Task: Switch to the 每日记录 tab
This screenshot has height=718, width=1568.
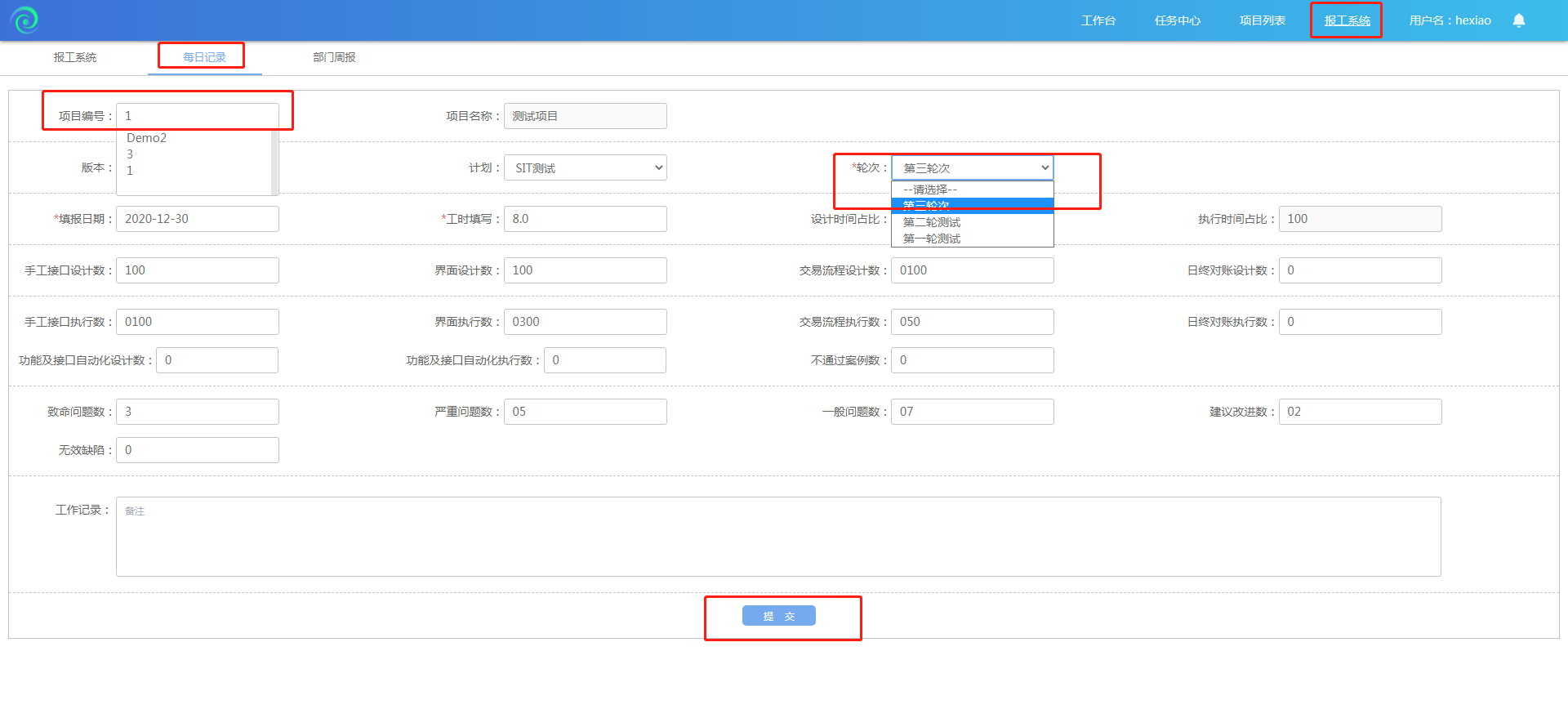Action: pyautogui.click(x=204, y=57)
